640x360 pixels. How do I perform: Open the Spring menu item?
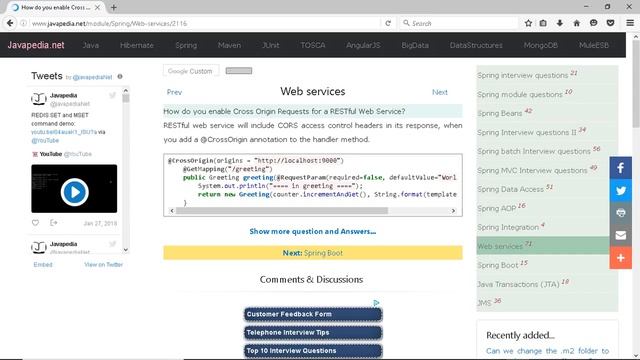186,45
